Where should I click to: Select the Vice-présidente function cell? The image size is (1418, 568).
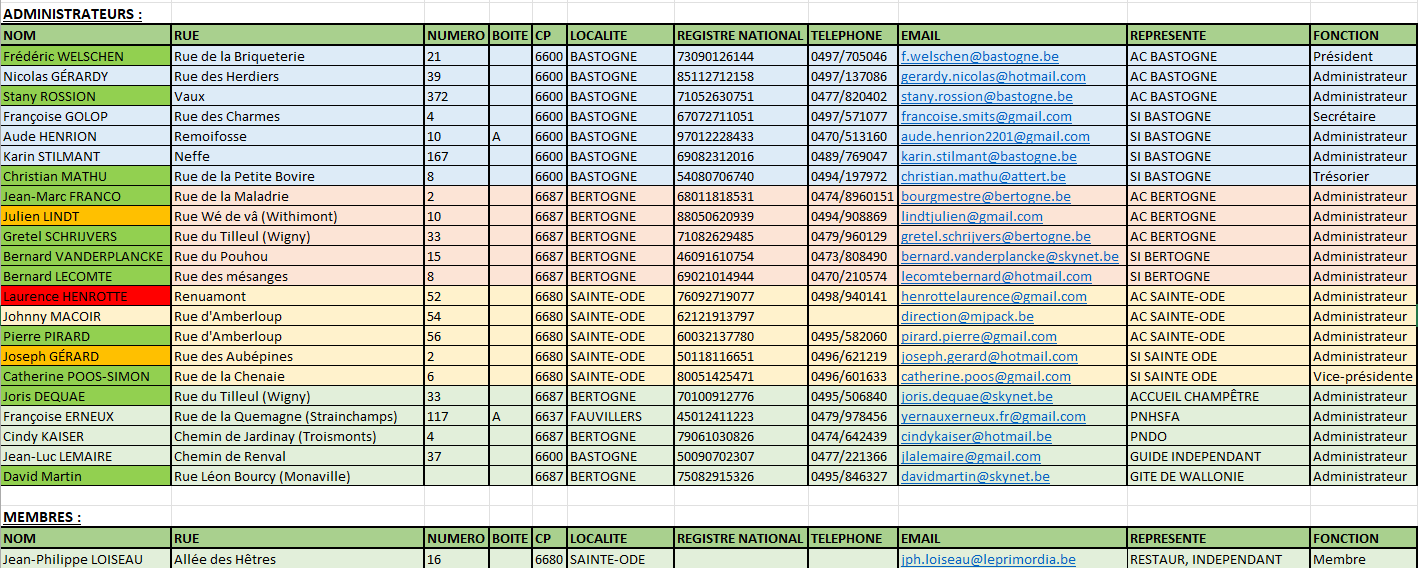[1360, 377]
